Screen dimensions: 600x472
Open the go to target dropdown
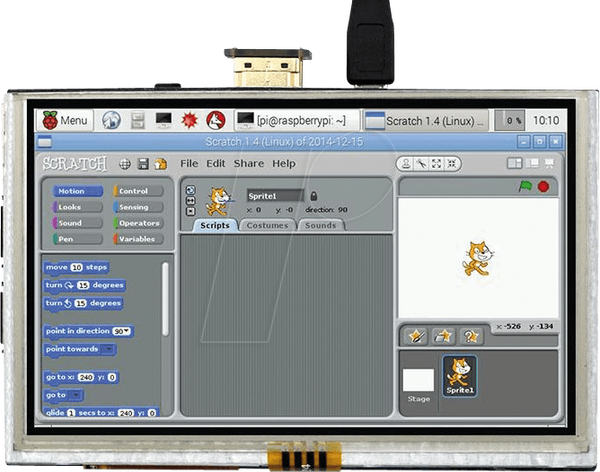pyautogui.click(x=76, y=395)
